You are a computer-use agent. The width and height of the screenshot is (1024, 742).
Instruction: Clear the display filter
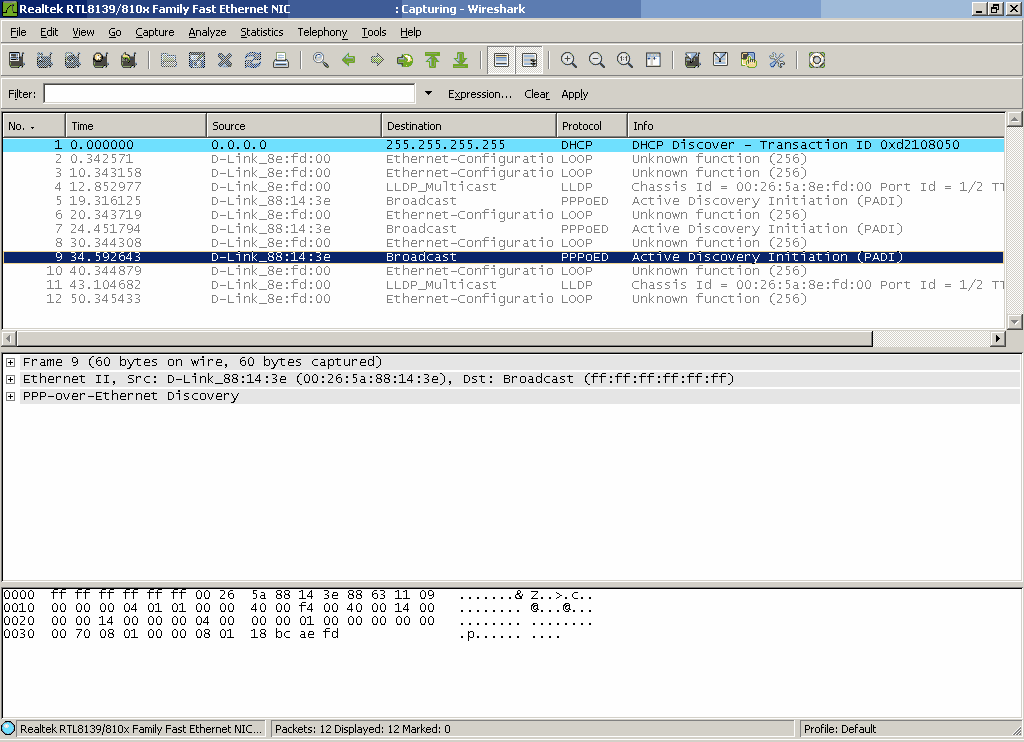pyautogui.click(x=537, y=94)
